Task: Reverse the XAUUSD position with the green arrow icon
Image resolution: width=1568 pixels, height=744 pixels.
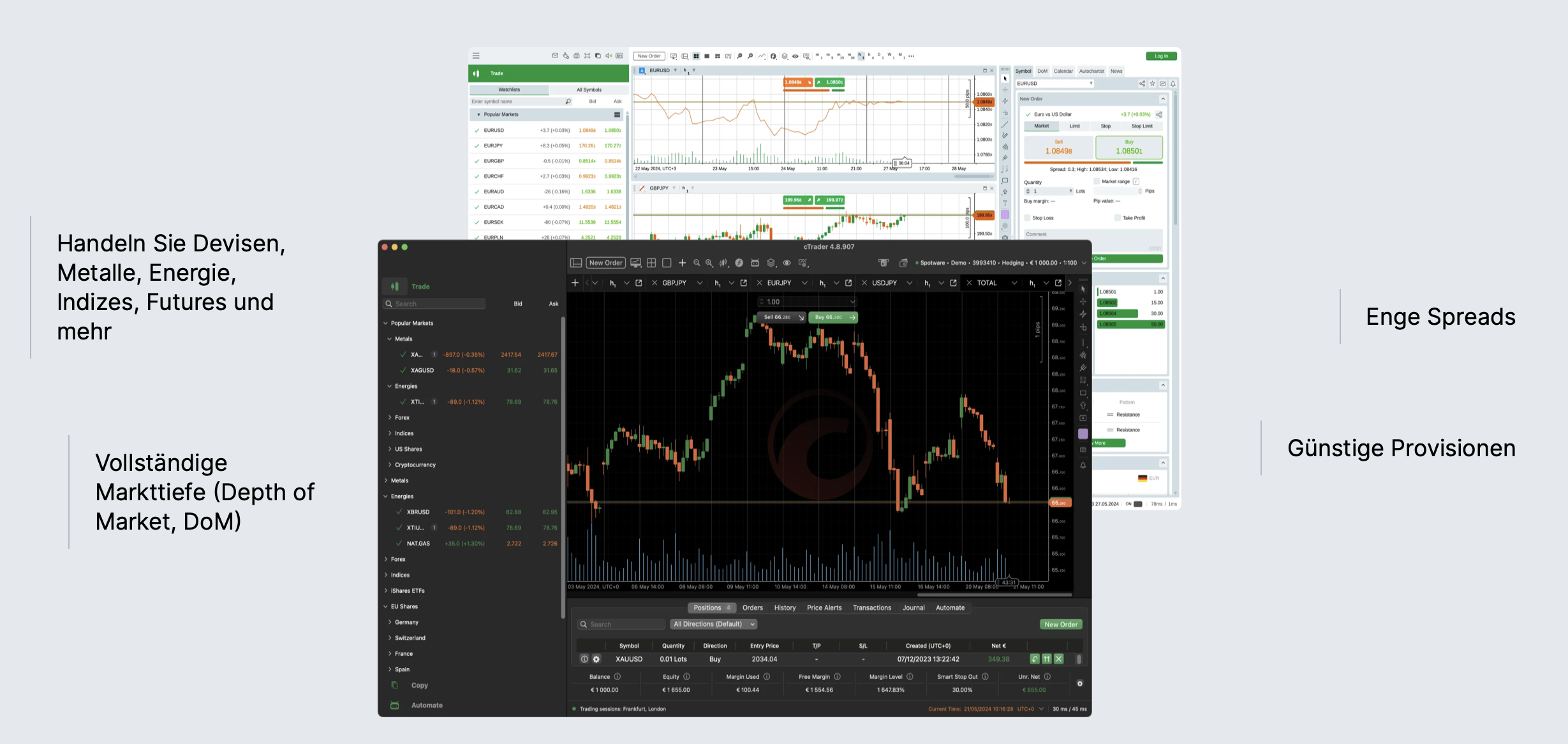Action: (1035, 659)
